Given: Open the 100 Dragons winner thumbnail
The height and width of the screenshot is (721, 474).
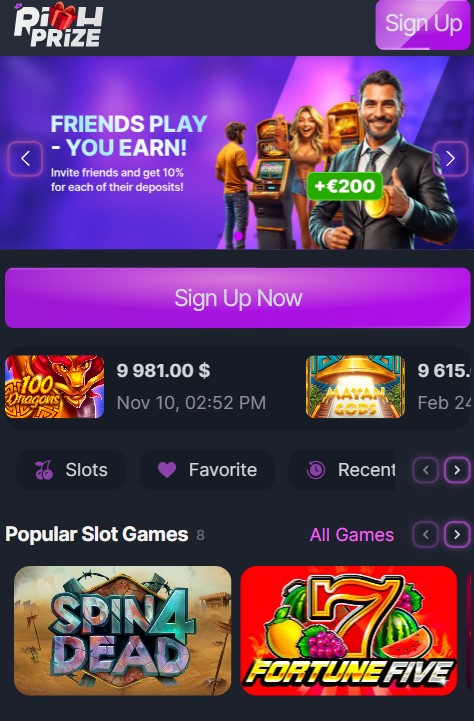Looking at the screenshot, I should click(x=54, y=387).
